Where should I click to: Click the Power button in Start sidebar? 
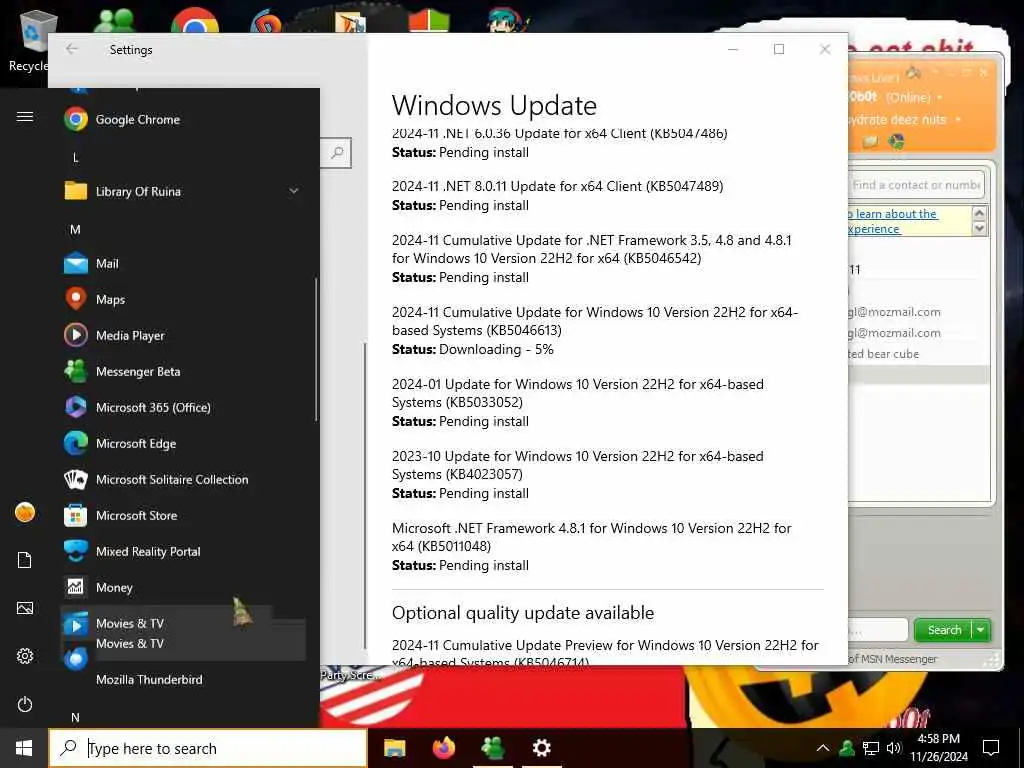pyautogui.click(x=25, y=704)
